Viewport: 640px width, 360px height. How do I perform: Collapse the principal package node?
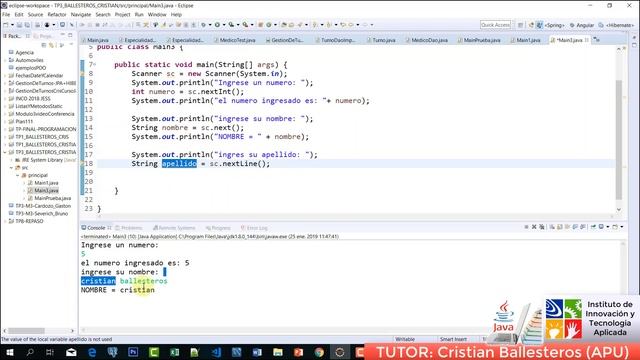[18, 176]
